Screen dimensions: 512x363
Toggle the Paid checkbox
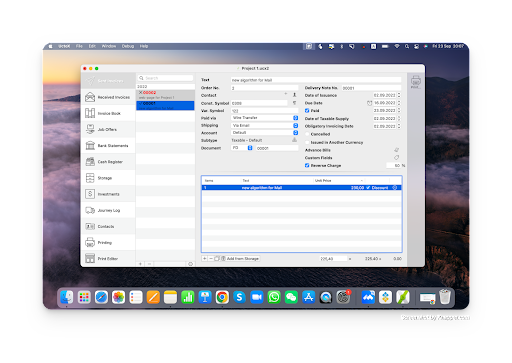coord(307,110)
